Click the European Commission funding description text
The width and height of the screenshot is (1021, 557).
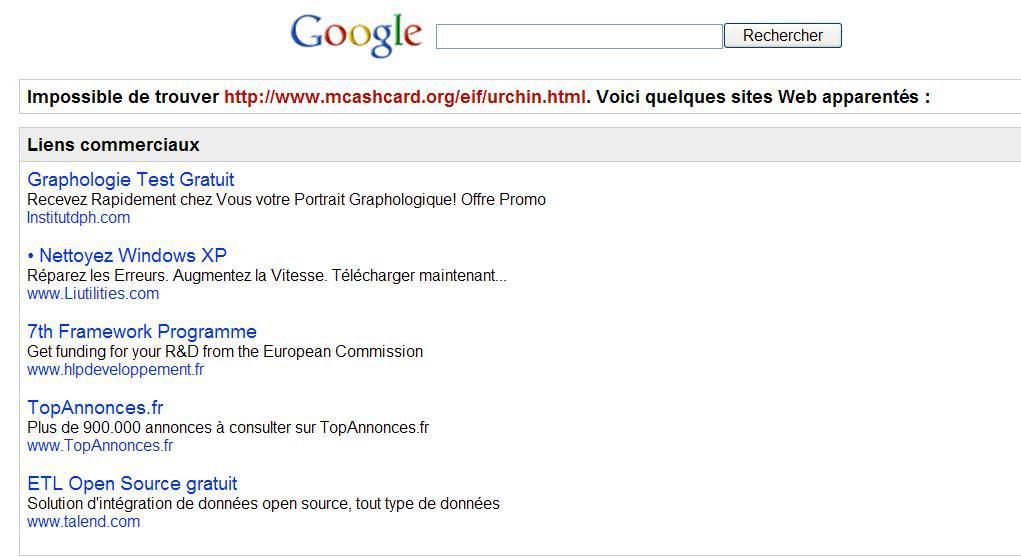click(225, 352)
